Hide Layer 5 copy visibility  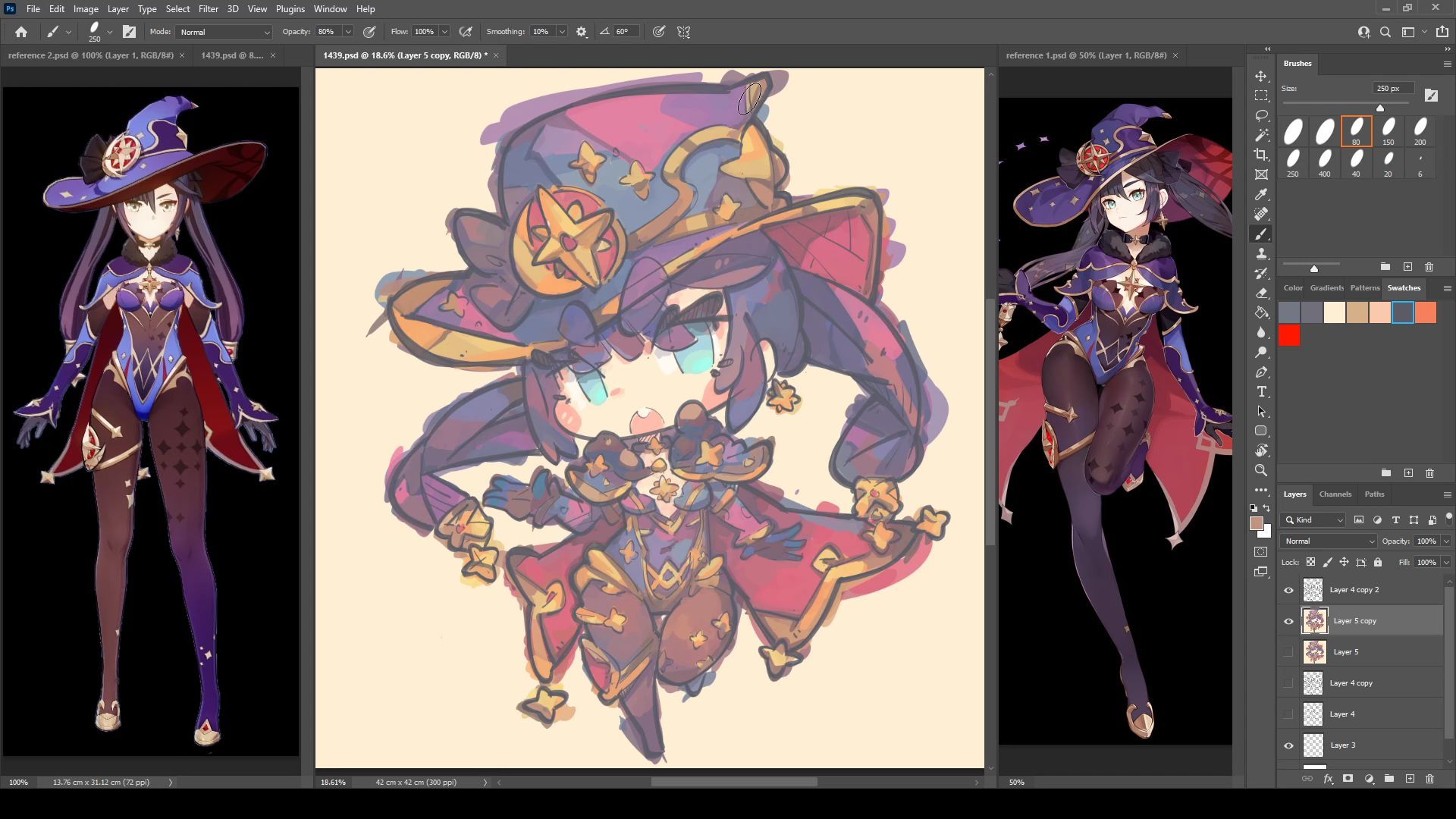point(1288,621)
